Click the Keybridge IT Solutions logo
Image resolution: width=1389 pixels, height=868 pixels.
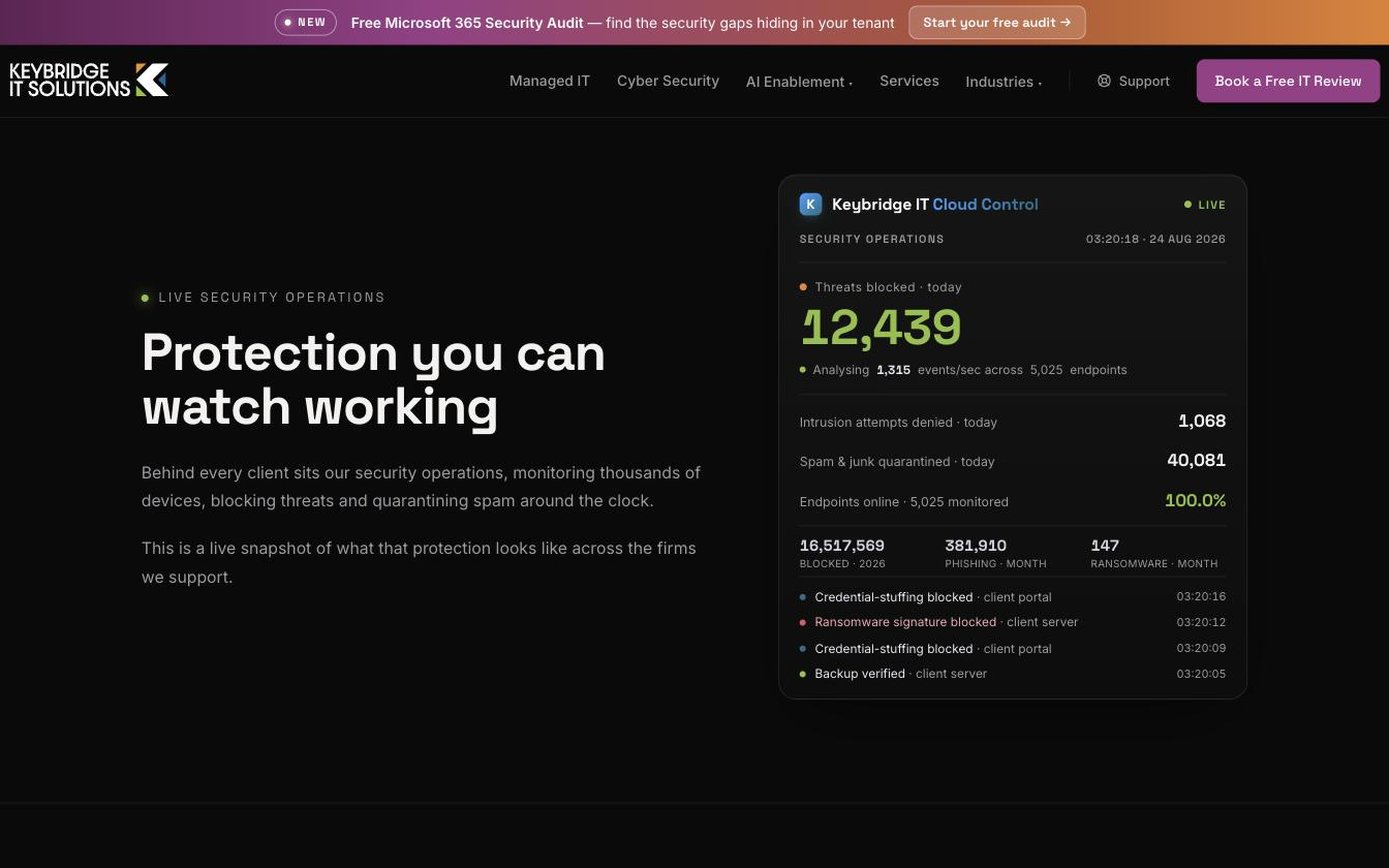89,80
